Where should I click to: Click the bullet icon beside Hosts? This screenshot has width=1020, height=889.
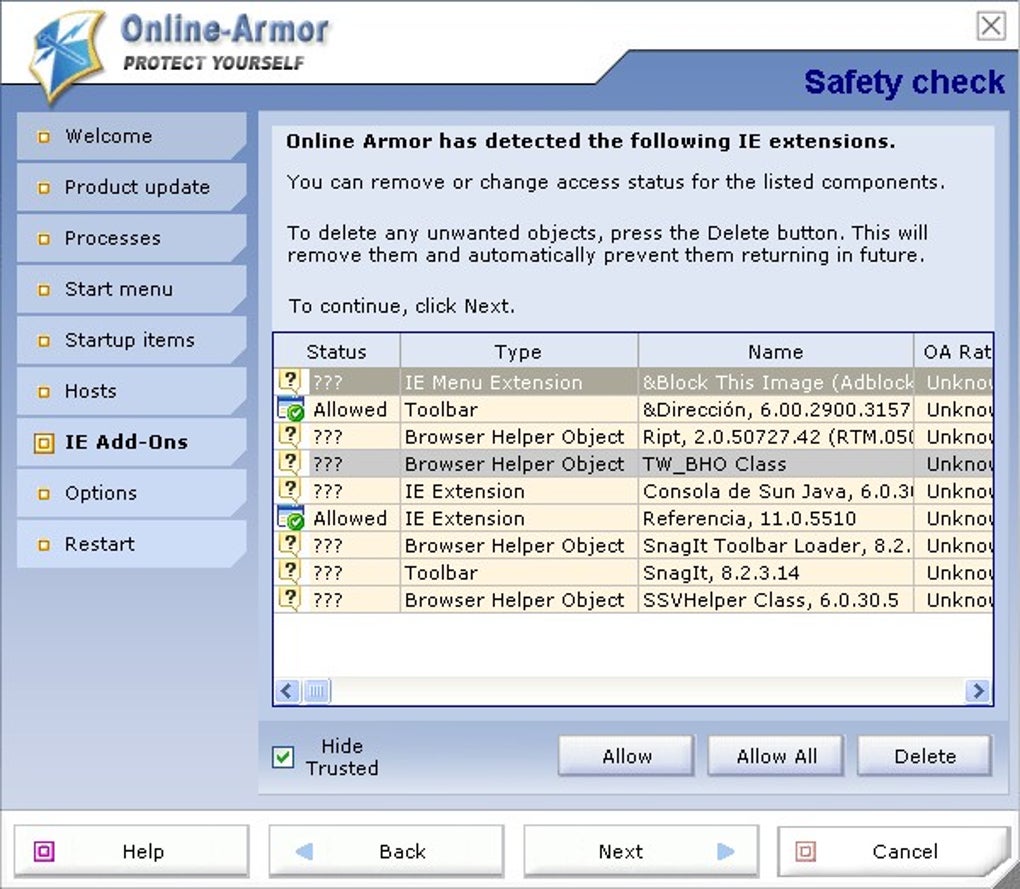[44, 392]
